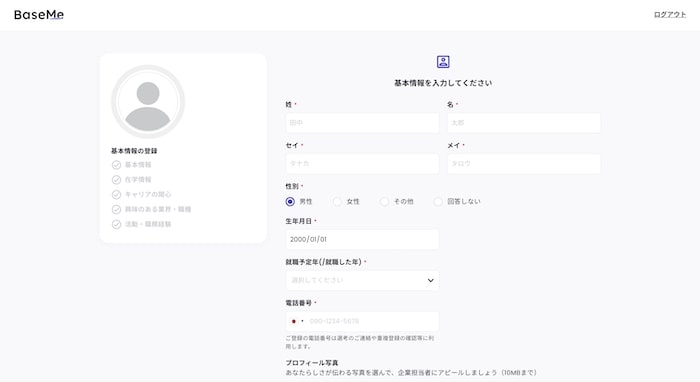The height and width of the screenshot is (382, 700).
Task: Click the 基本情報 step in sidebar
Action: (x=138, y=165)
